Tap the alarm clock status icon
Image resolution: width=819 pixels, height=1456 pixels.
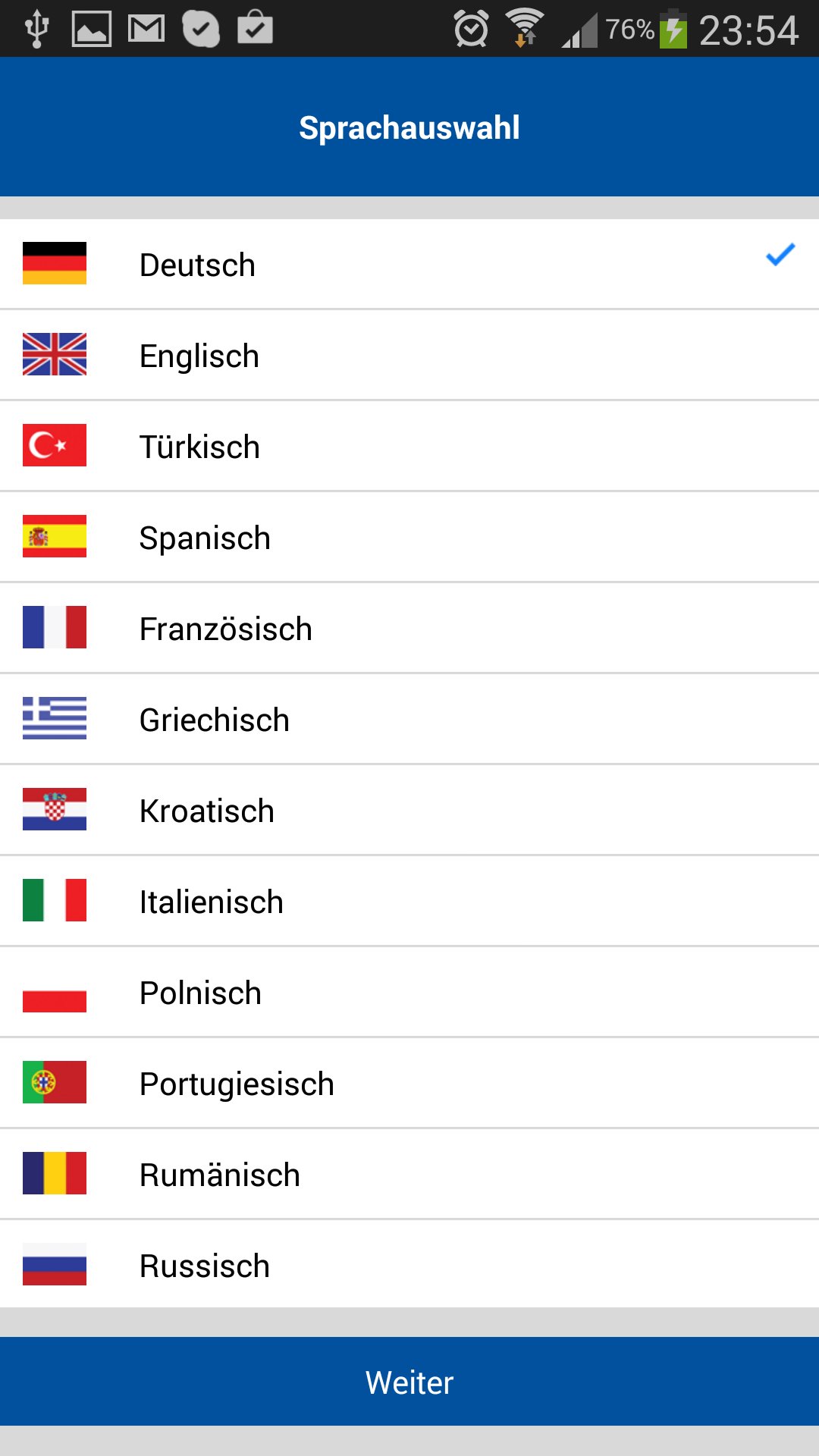(471, 30)
